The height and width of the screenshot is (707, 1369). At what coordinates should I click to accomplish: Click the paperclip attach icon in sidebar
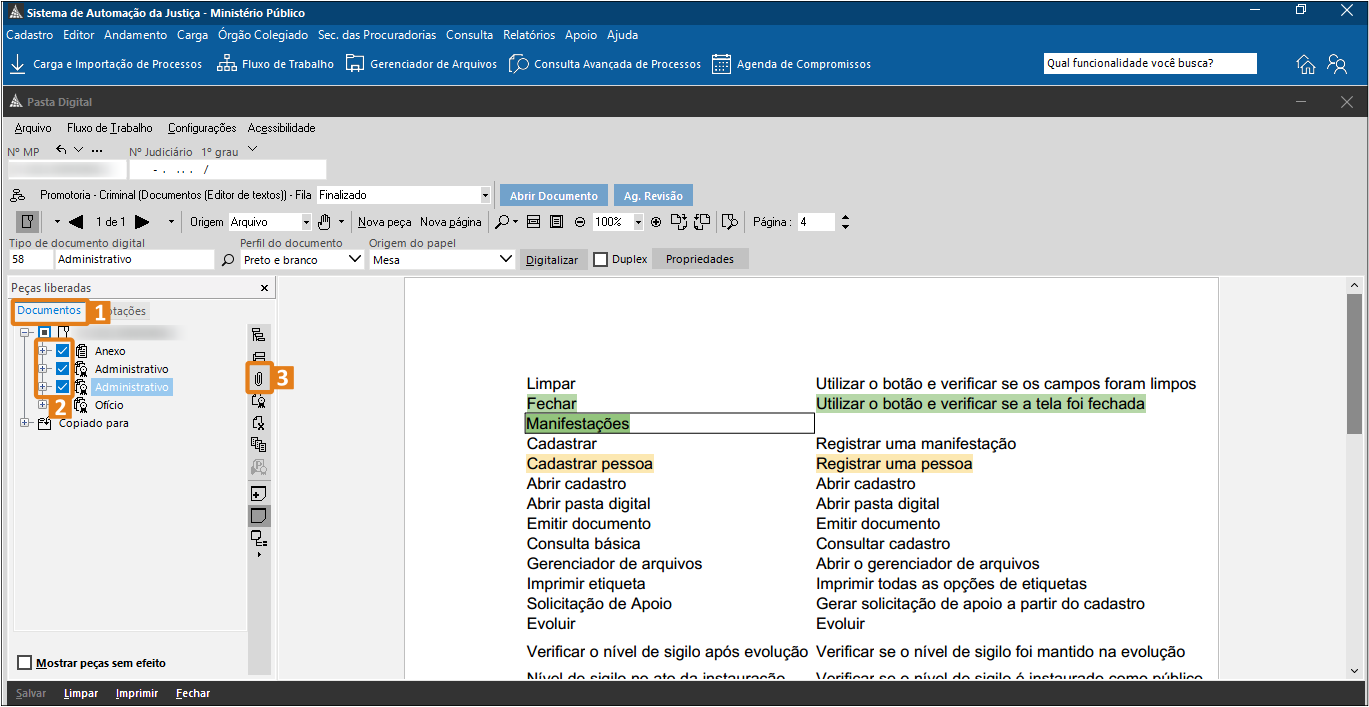click(258, 379)
